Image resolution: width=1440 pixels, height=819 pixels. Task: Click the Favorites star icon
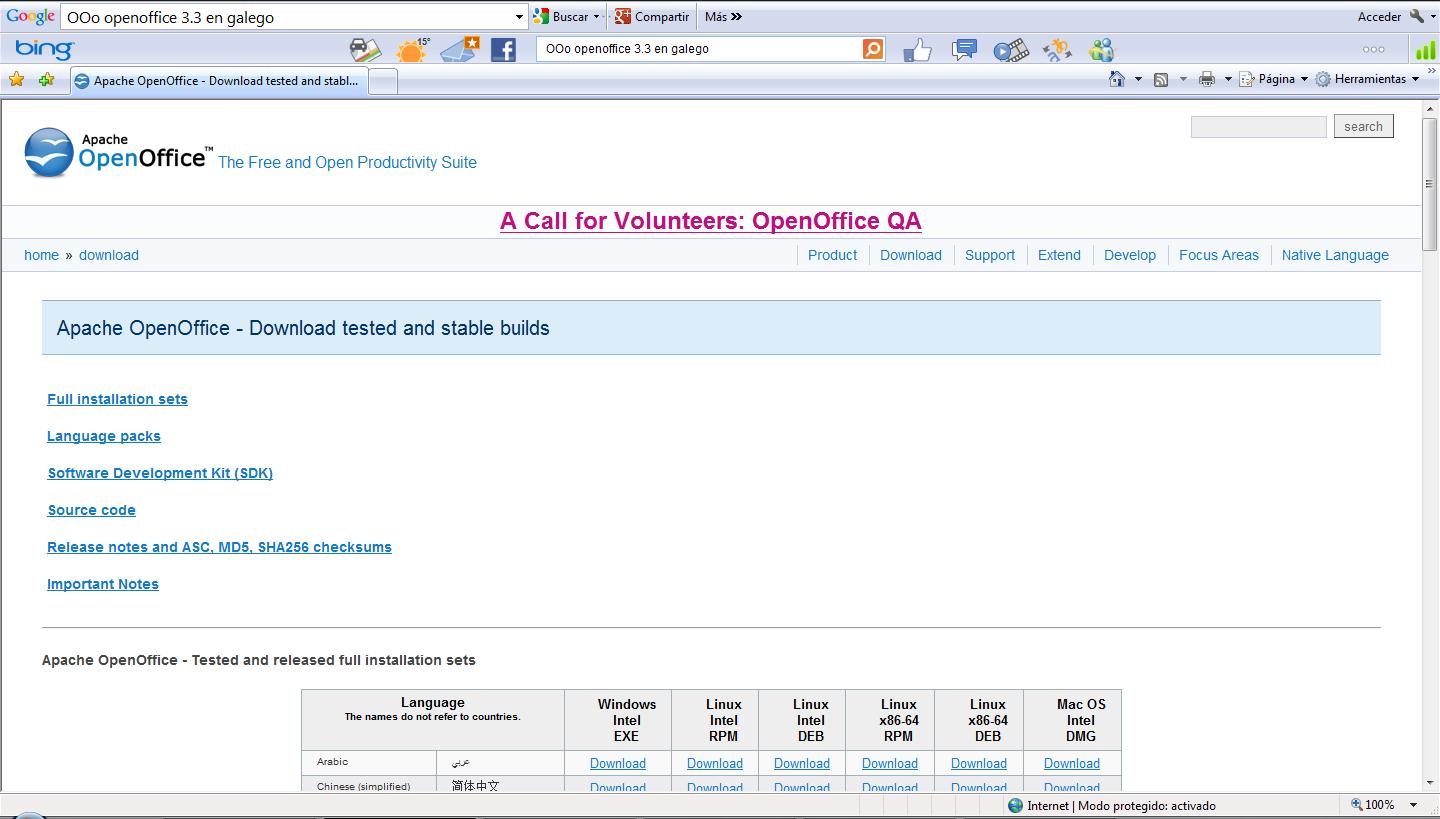(17, 80)
